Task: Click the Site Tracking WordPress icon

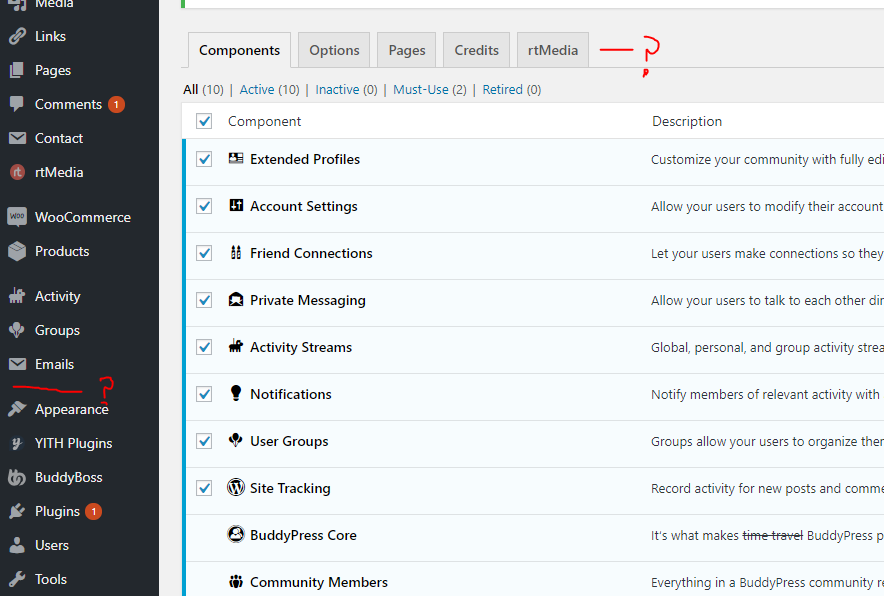Action: click(236, 487)
